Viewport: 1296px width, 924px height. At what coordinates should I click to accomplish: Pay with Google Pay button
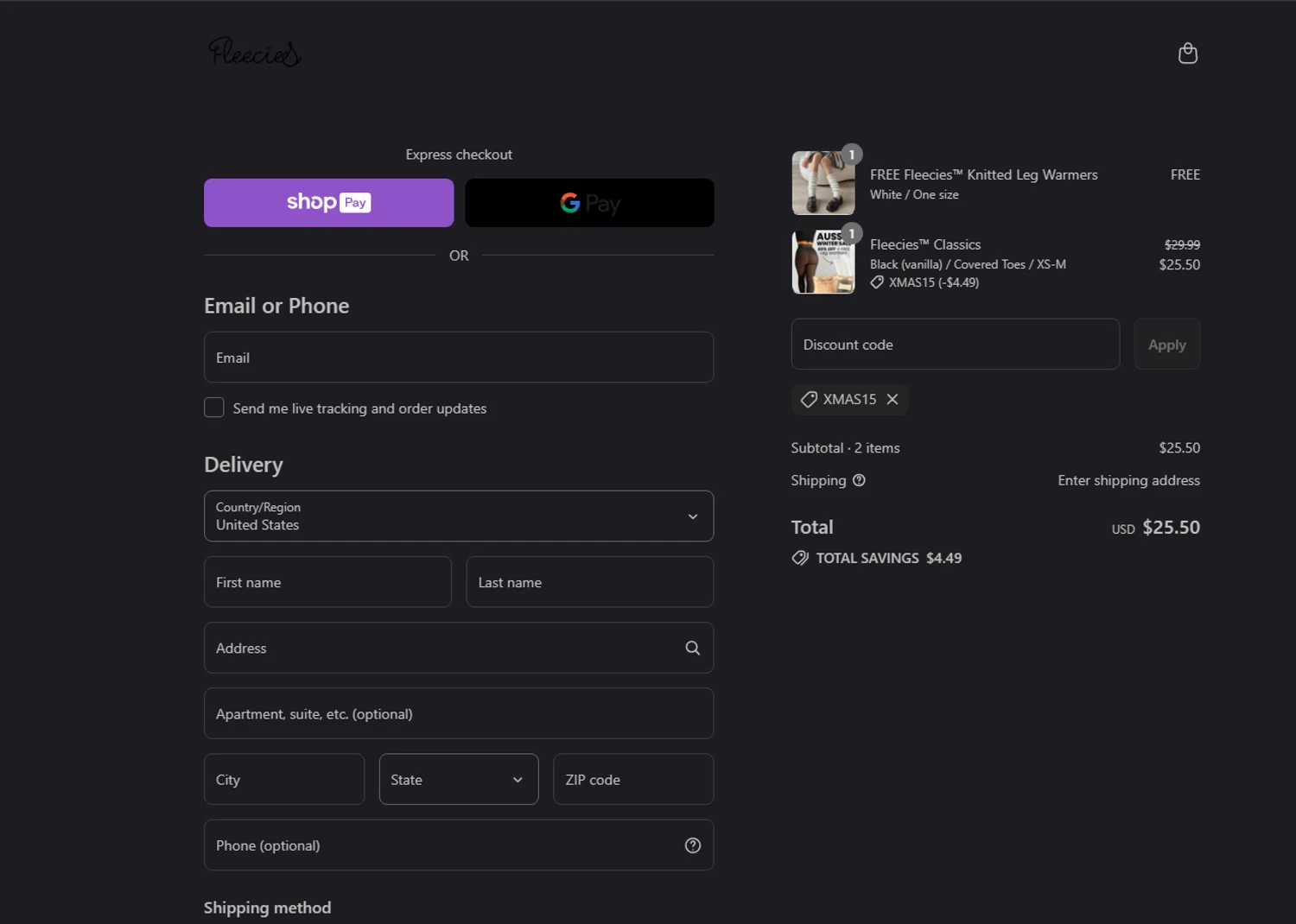[589, 203]
